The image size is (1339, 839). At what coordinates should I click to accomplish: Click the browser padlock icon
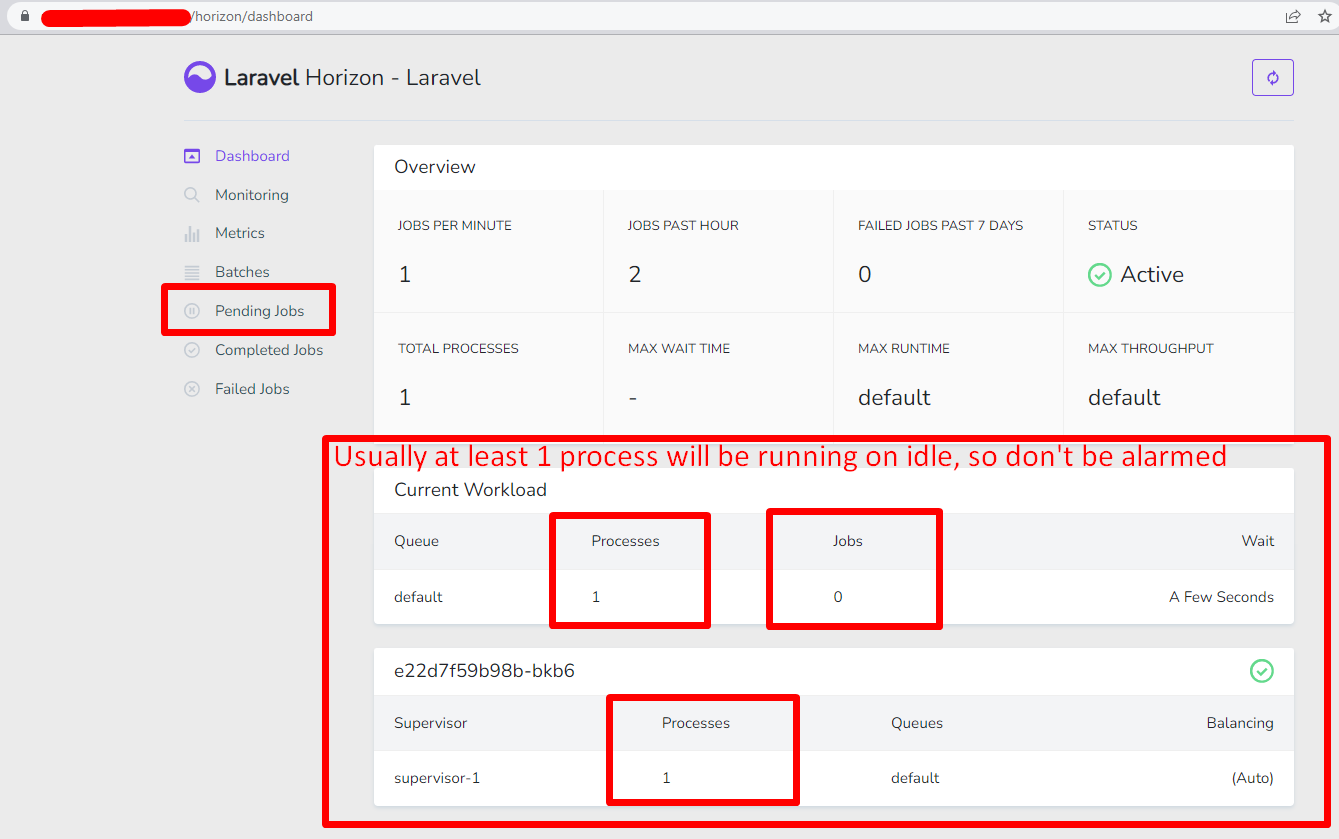(22, 16)
